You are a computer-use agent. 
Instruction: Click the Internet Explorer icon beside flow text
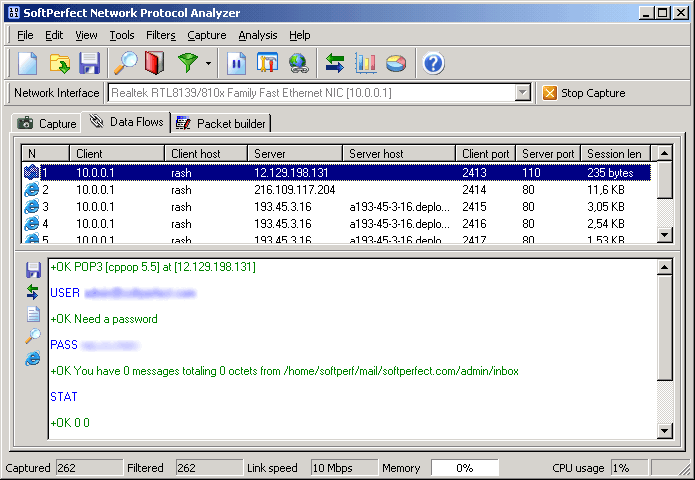coord(33,358)
